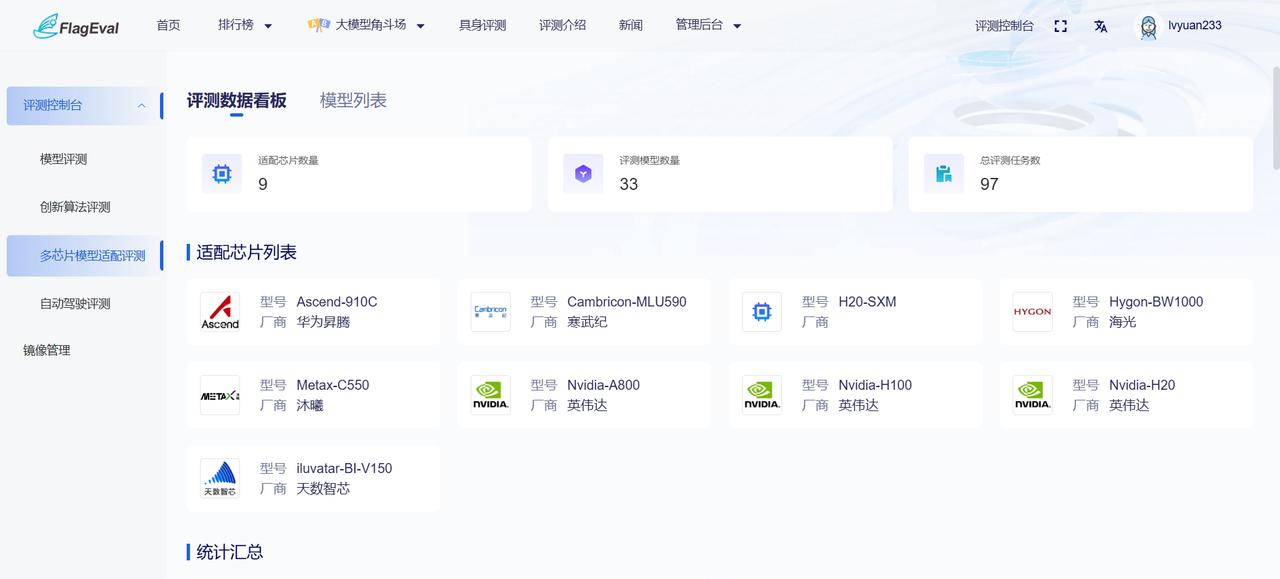Screen dimensions: 1280x579
Task: Click the 沐曦 vendor name
Action: click(310, 405)
